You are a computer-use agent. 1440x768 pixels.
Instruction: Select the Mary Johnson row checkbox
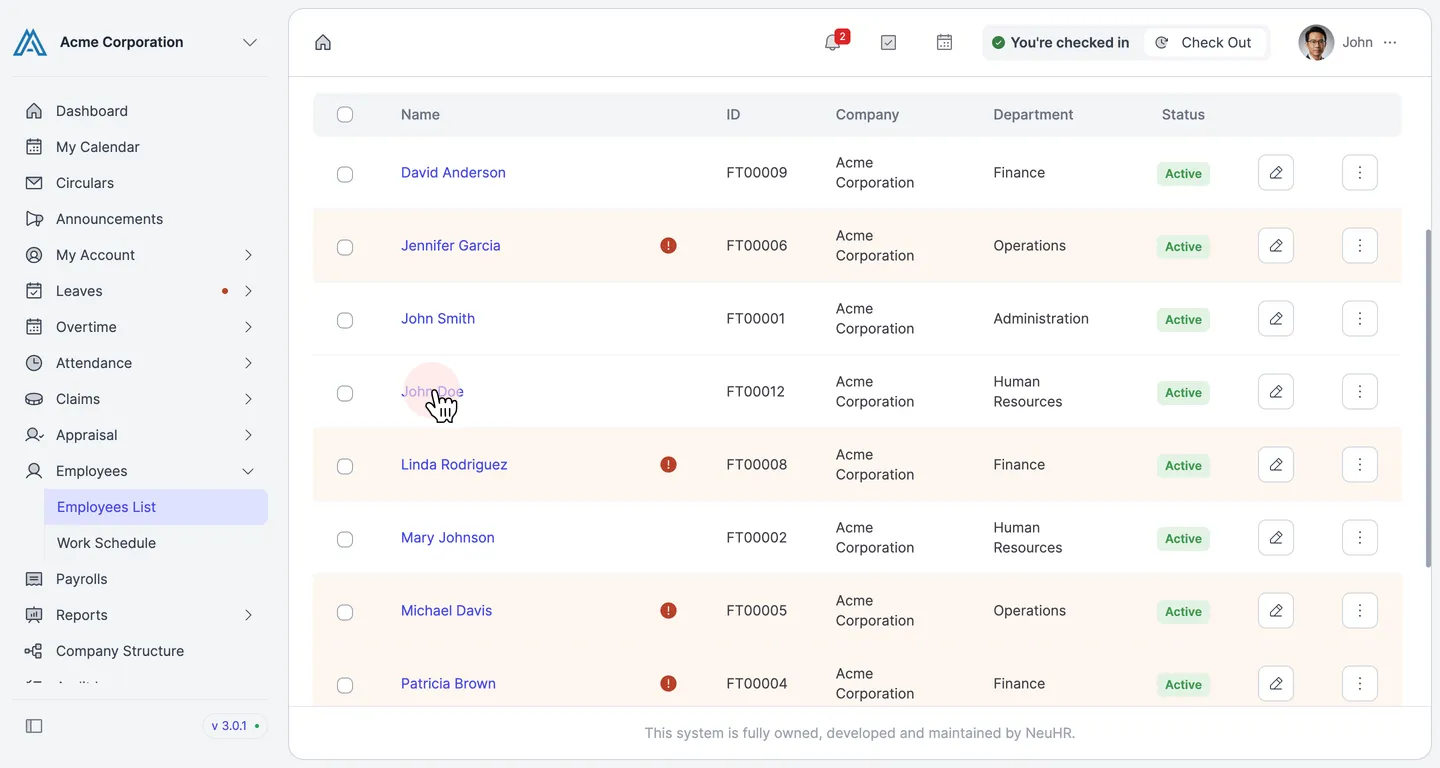[x=345, y=539]
